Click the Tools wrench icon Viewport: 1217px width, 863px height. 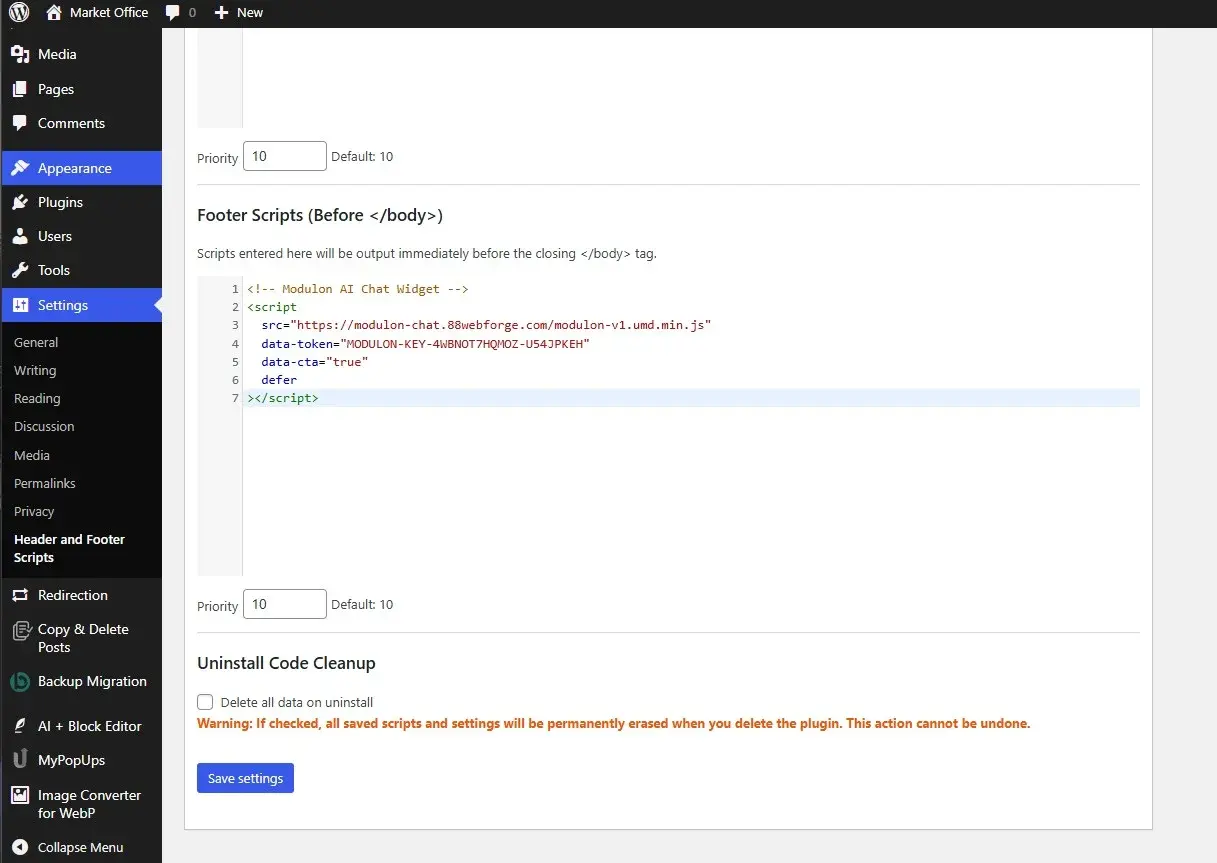point(20,270)
